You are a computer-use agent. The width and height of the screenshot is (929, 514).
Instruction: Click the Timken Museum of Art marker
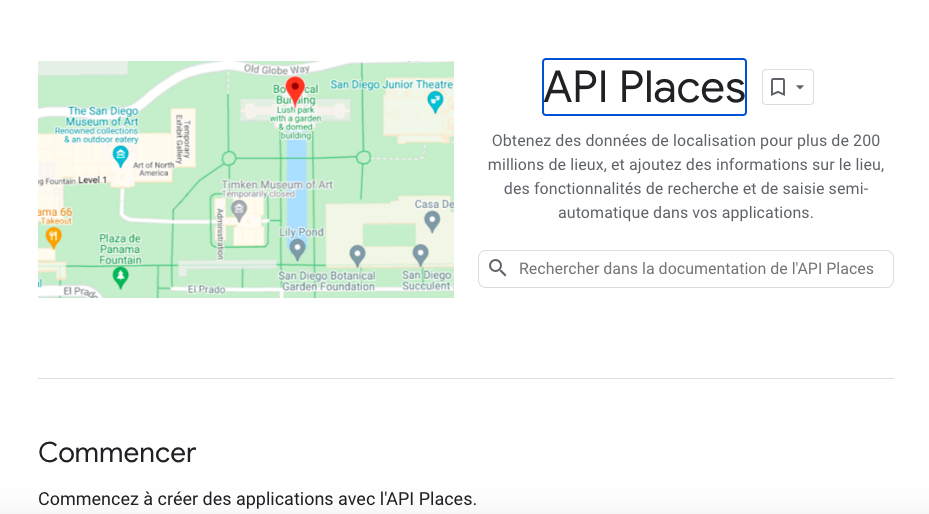[x=239, y=210]
